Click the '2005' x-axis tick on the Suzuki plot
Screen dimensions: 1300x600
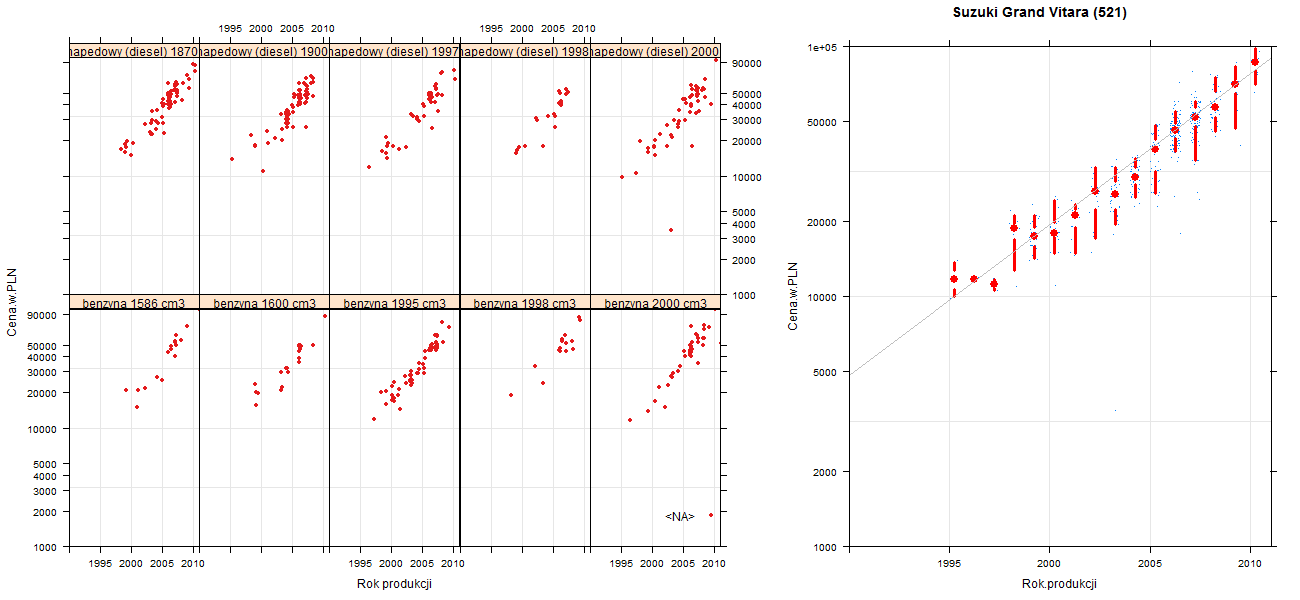tap(1150, 564)
